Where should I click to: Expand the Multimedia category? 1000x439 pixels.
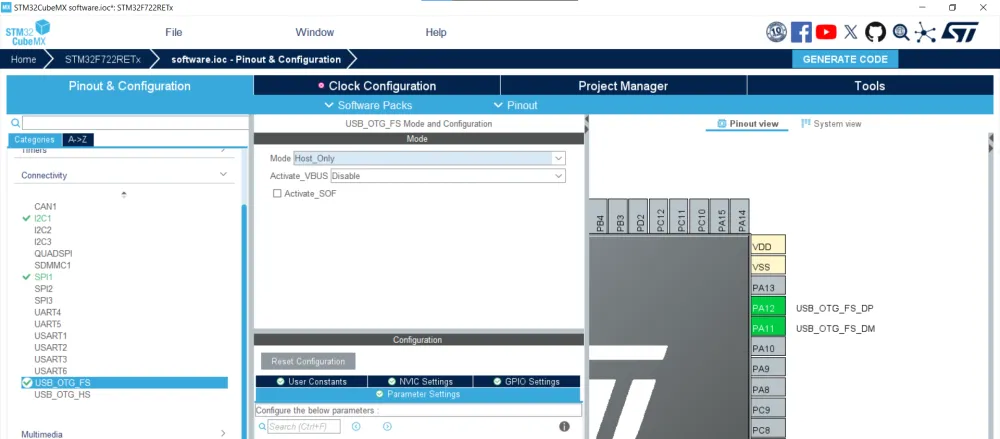pyautogui.click(x=223, y=433)
